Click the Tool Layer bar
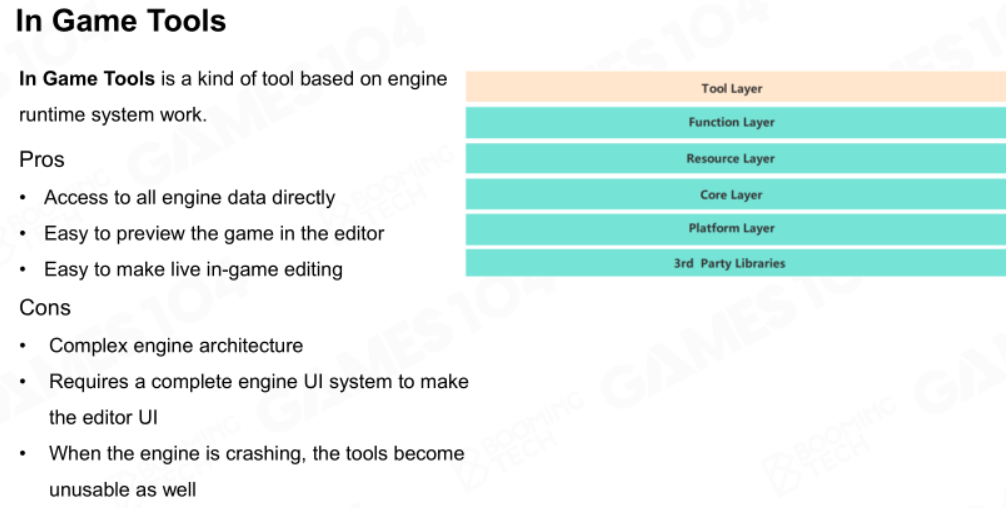 click(735, 87)
